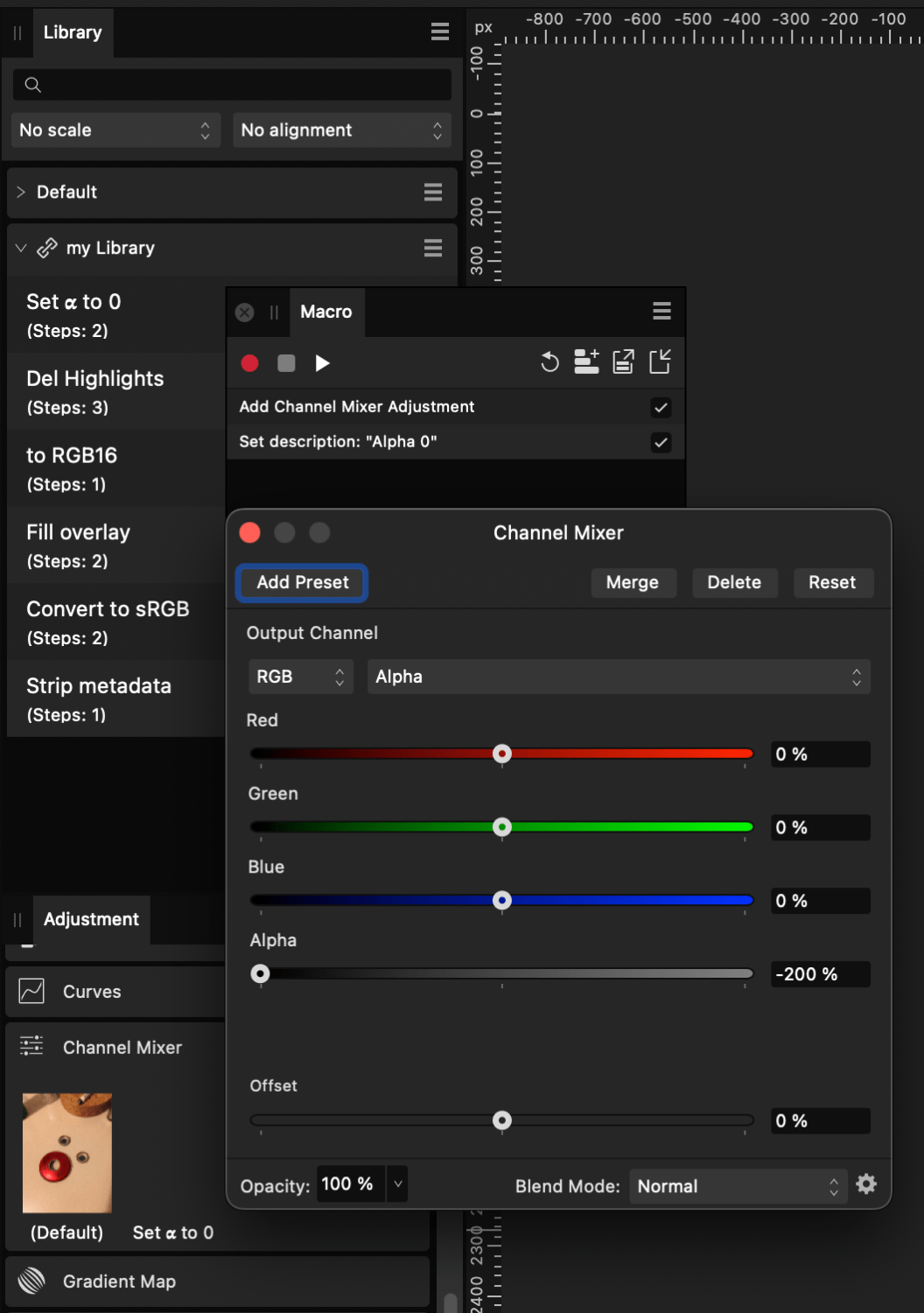Screen dimensions: 924x1313
Task: Reset the macro using the circular arrow icon
Action: pos(549,362)
